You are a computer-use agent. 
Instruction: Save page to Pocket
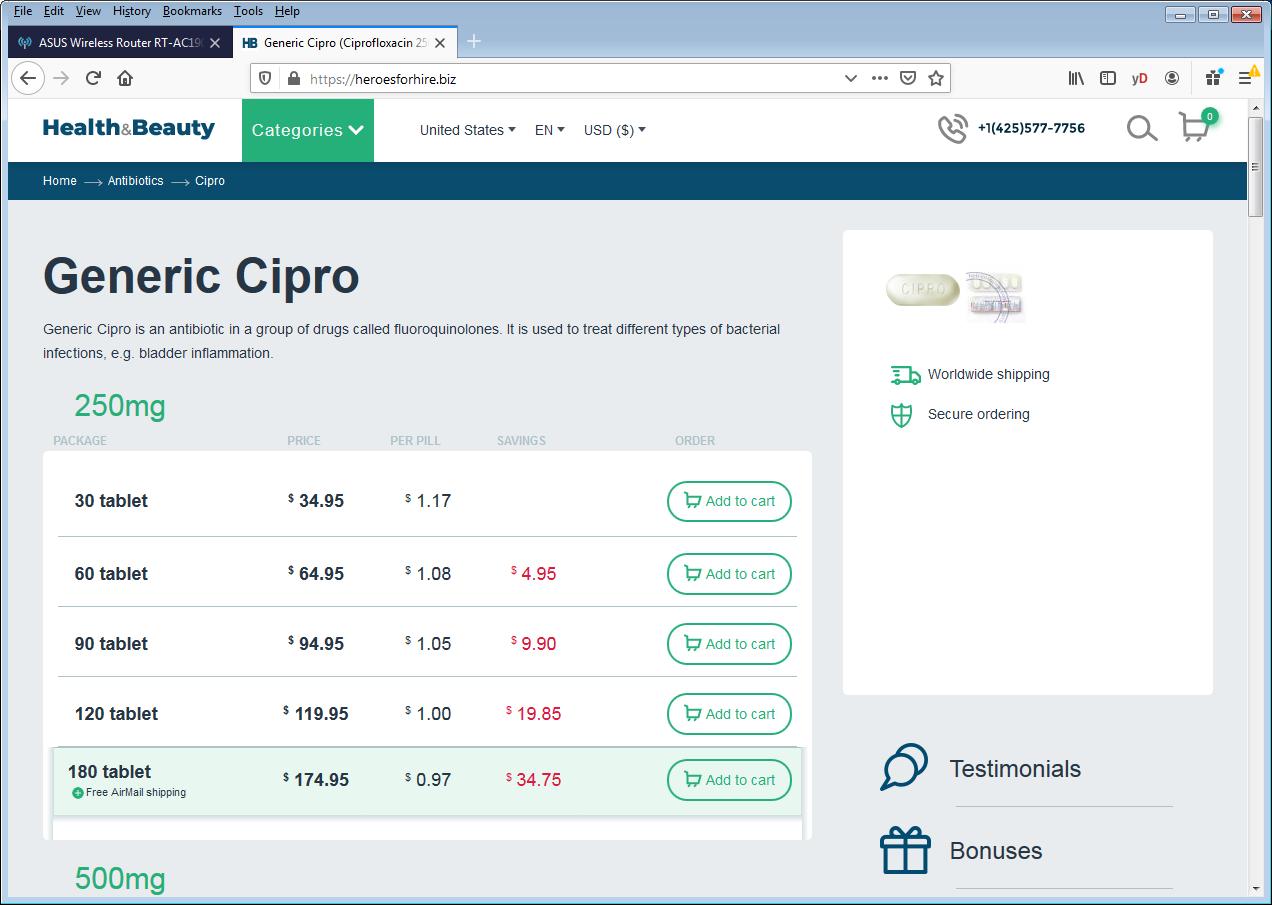[907, 78]
